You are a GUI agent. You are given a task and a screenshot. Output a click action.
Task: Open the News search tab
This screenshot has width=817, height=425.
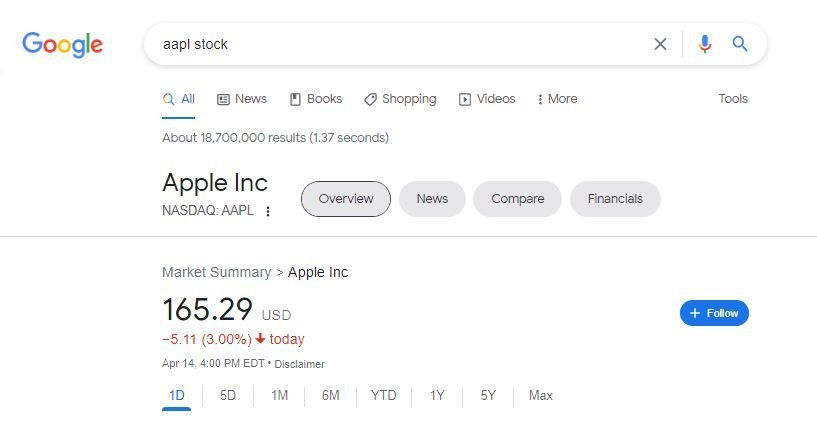point(242,99)
